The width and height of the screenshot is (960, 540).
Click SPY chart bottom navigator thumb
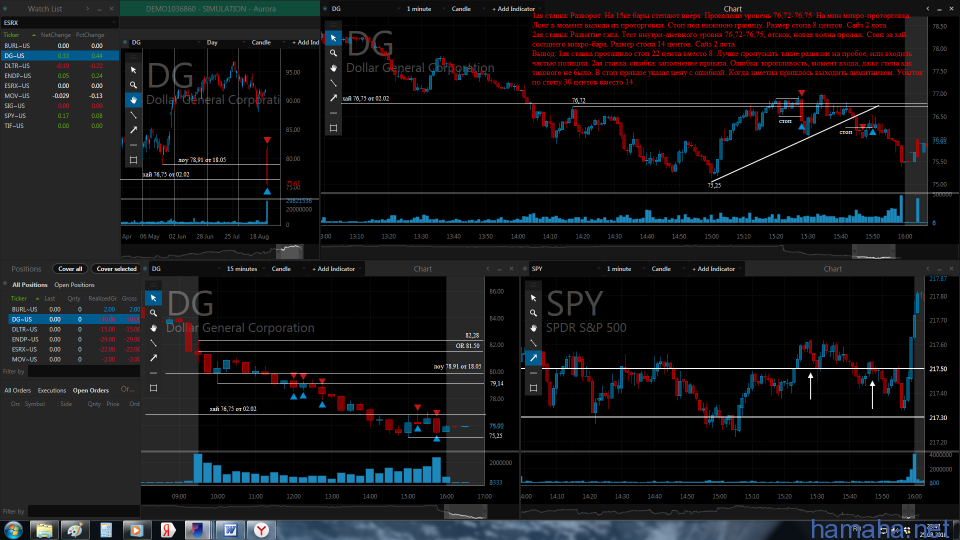(908, 511)
